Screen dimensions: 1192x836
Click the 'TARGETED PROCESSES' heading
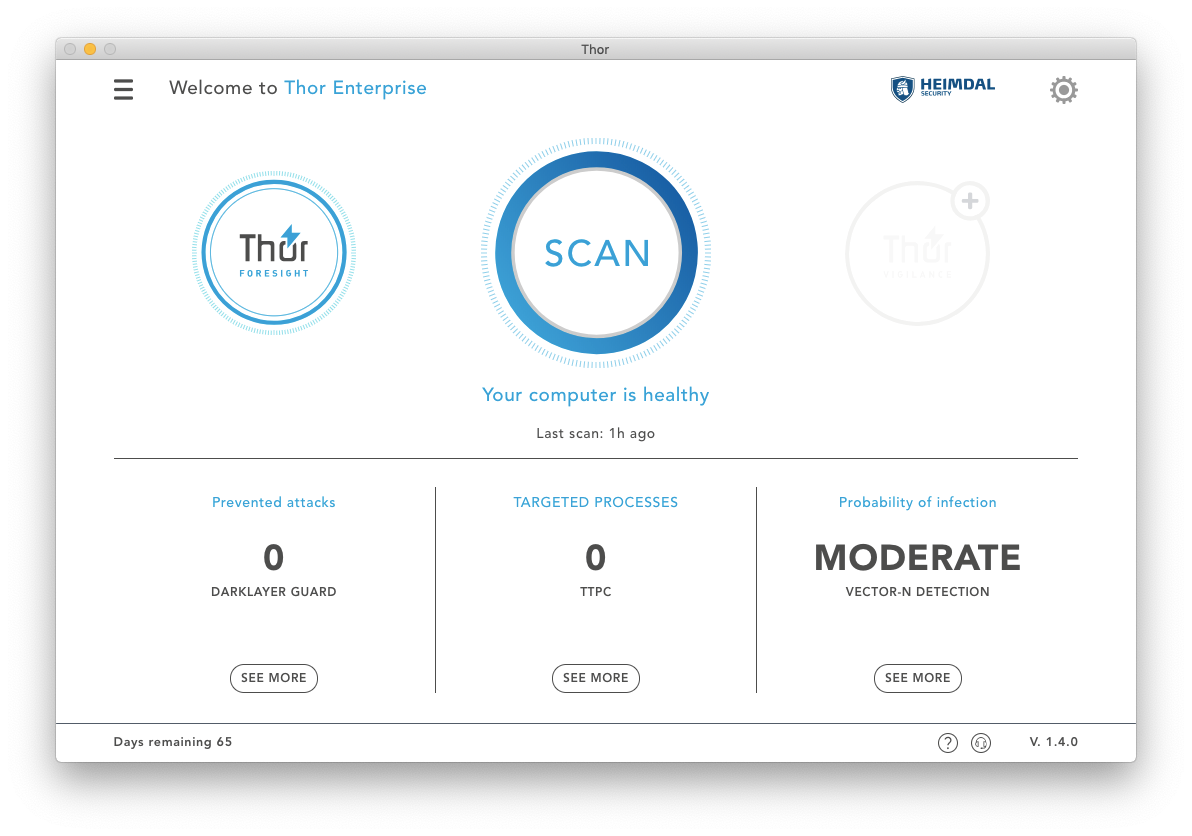(x=596, y=502)
